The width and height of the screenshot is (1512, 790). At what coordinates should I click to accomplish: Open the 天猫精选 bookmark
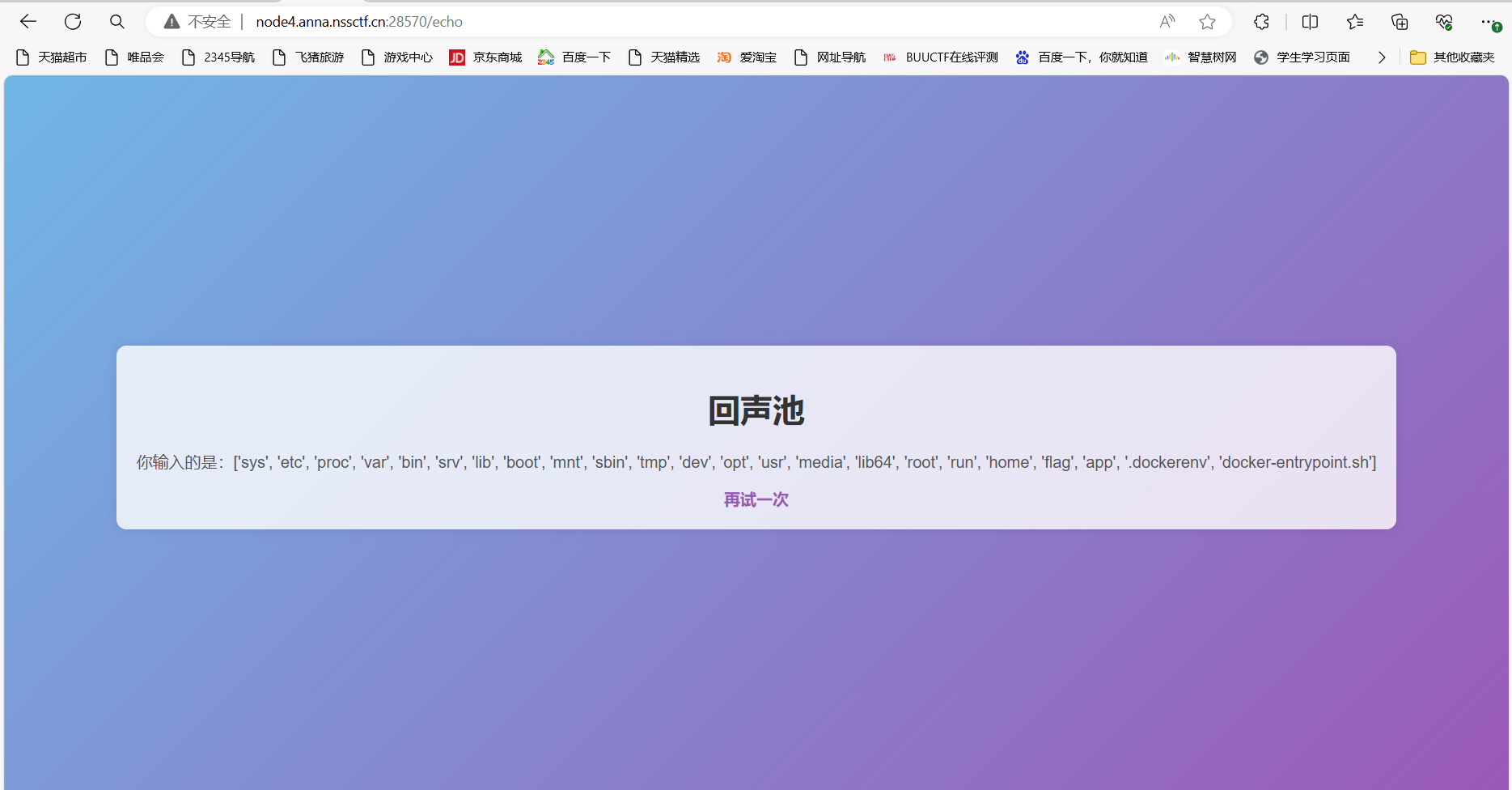click(664, 57)
